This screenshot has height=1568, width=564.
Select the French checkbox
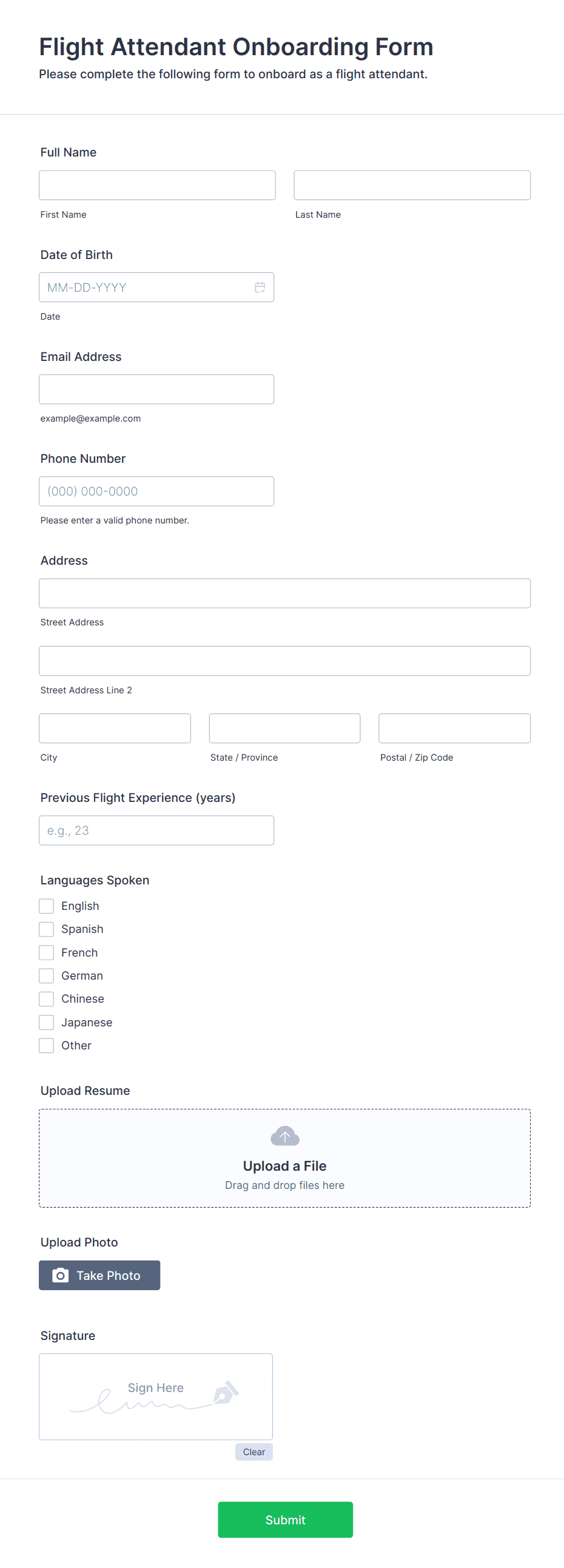(x=46, y=952)
